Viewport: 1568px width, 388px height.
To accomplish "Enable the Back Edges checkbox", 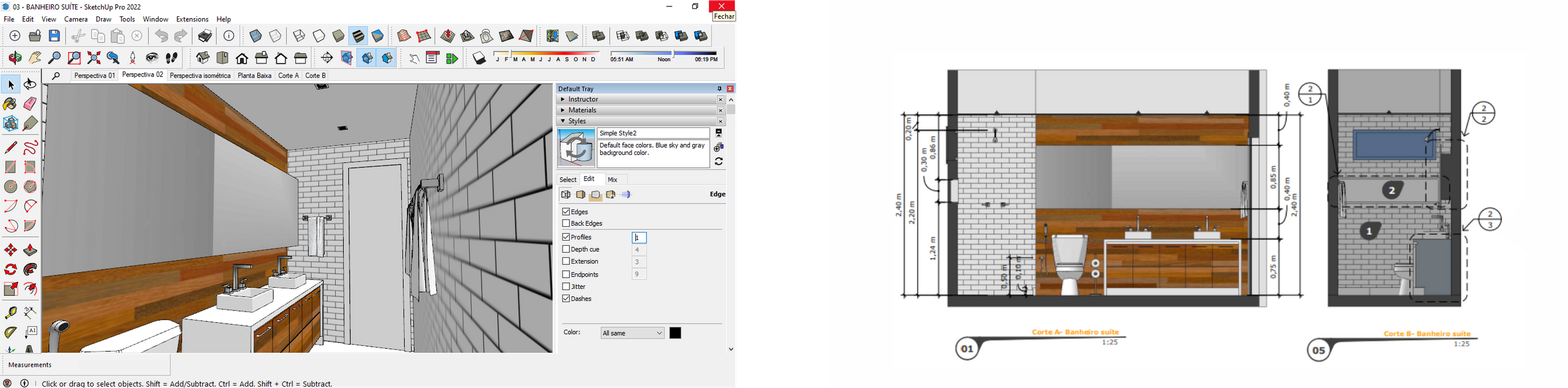I will click(566, 223).
